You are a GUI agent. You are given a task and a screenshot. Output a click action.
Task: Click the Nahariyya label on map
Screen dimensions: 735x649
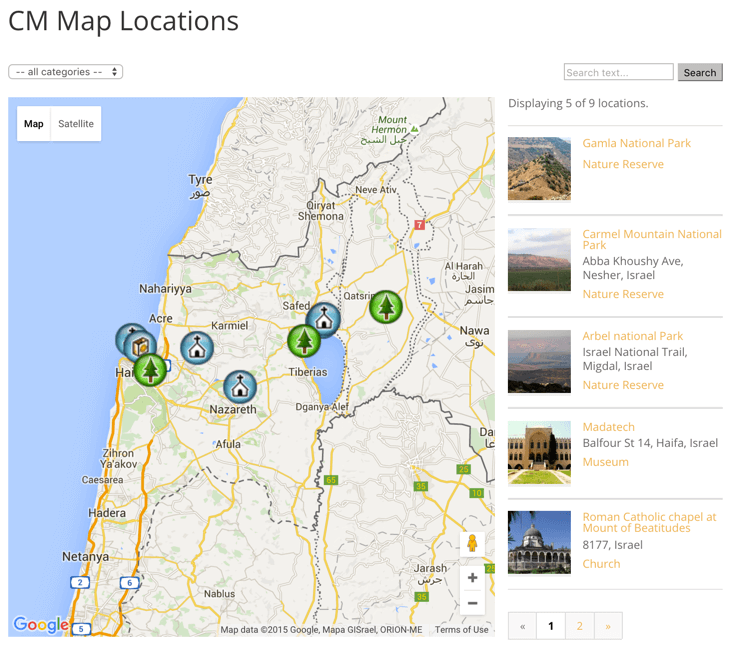point(165,289)
